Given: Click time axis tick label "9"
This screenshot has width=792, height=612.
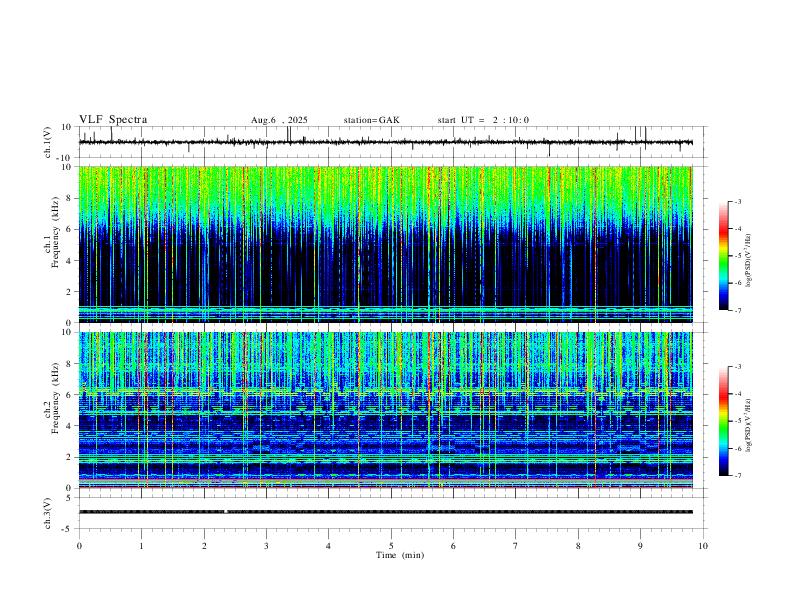Looking at the screenshot, I should 640,546.
